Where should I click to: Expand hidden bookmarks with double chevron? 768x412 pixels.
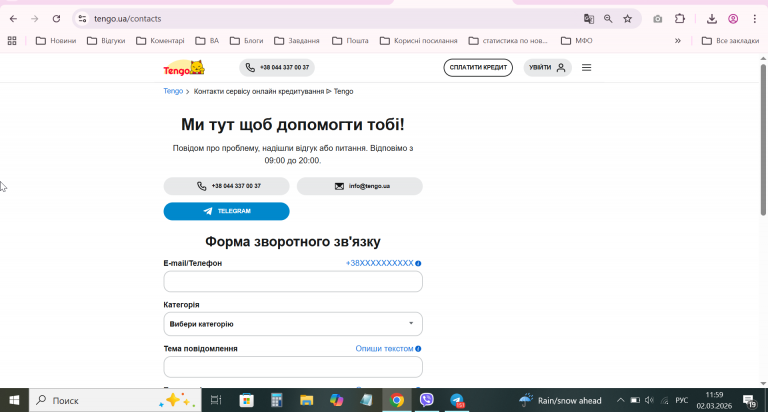tap(678, 41)
